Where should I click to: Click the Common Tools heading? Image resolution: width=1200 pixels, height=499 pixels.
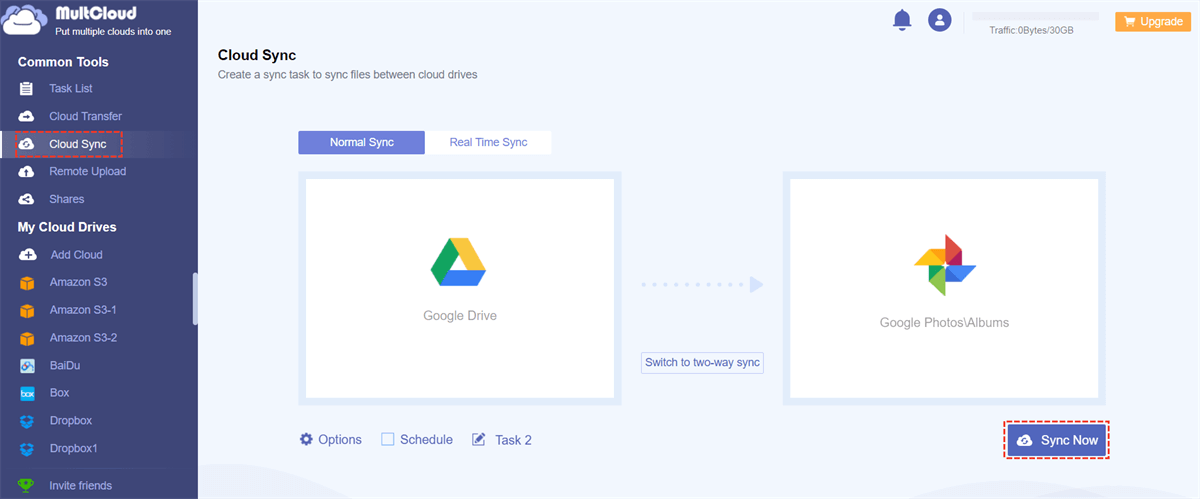(63, 62)
